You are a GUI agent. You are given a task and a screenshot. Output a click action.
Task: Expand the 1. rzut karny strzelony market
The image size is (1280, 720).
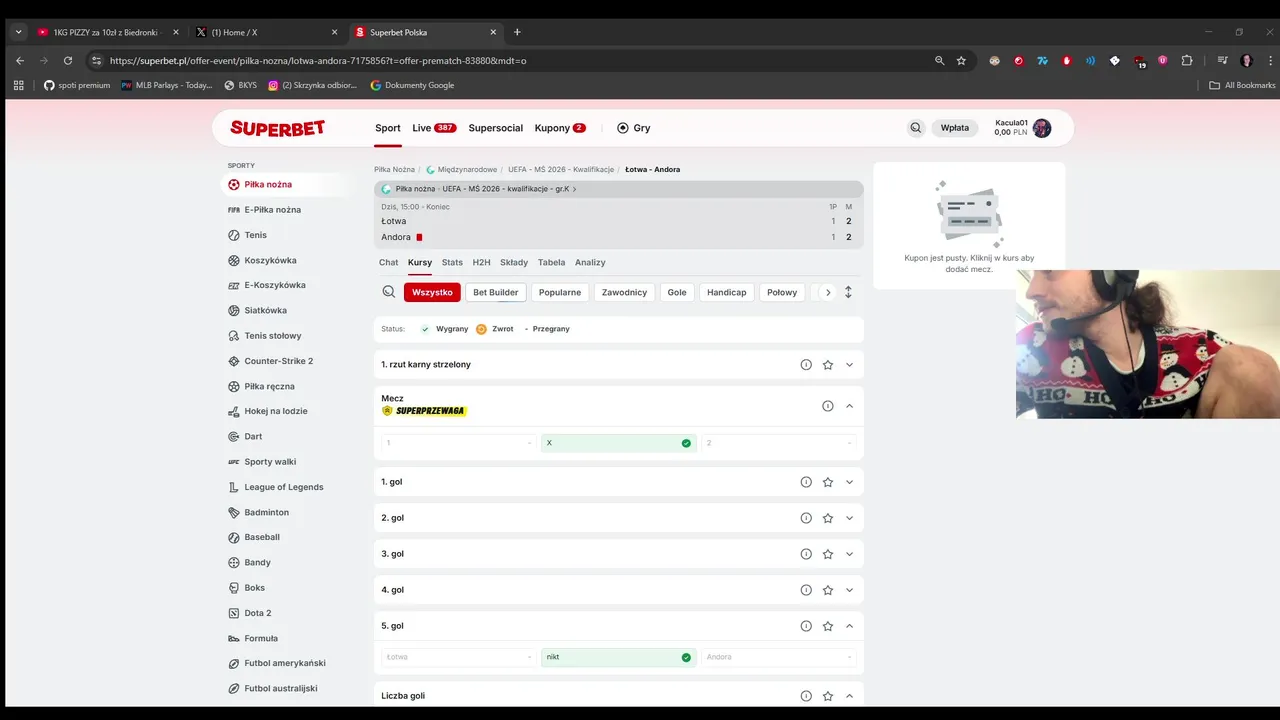tap(850, 365)
